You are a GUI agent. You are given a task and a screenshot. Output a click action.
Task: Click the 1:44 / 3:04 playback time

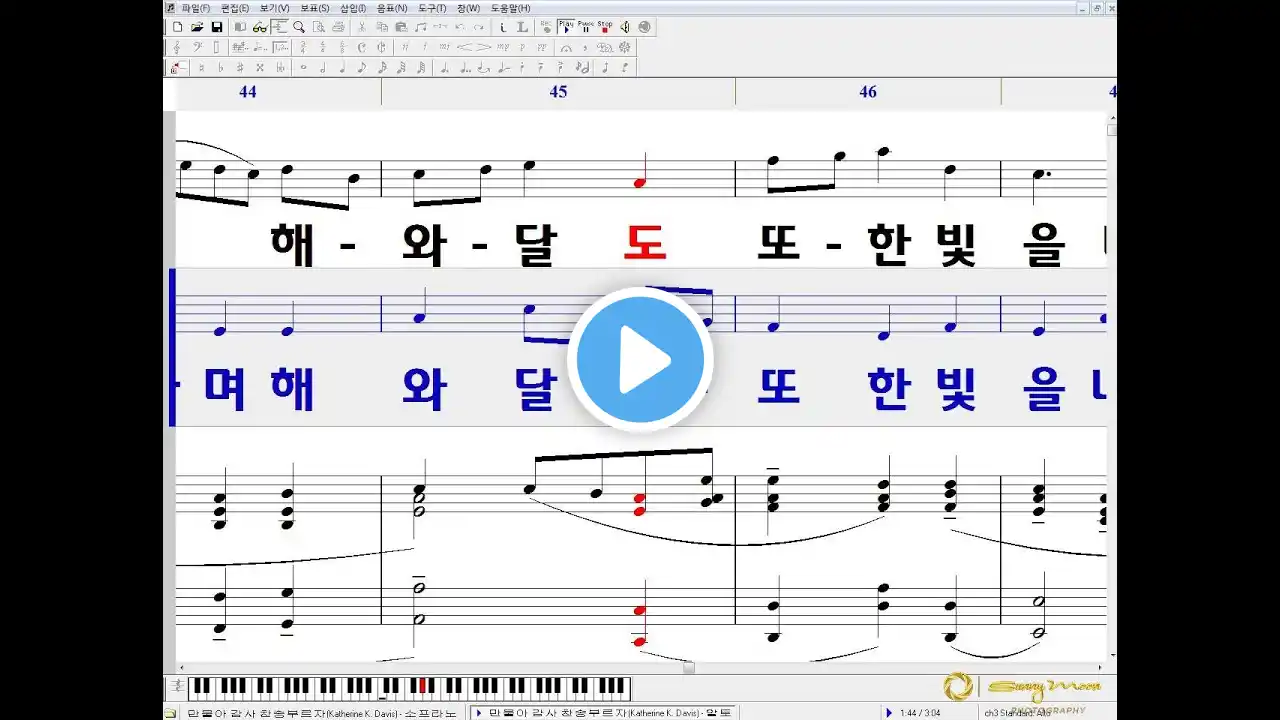[x=918, y=712]
